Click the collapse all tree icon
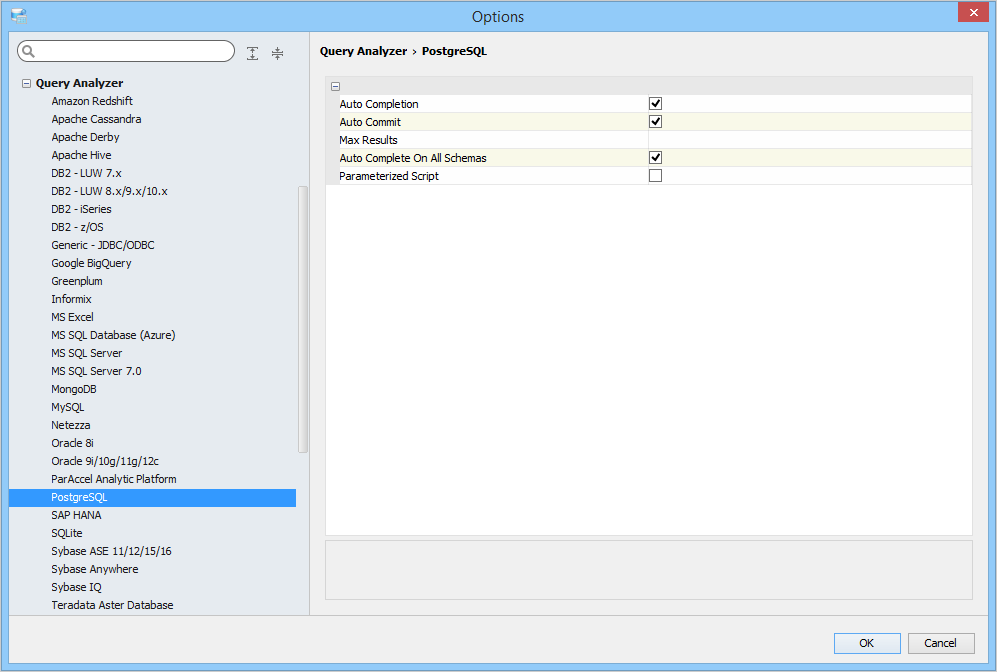Image resolution: width=997 pixels, height=672 pixels. click(277, 53)
